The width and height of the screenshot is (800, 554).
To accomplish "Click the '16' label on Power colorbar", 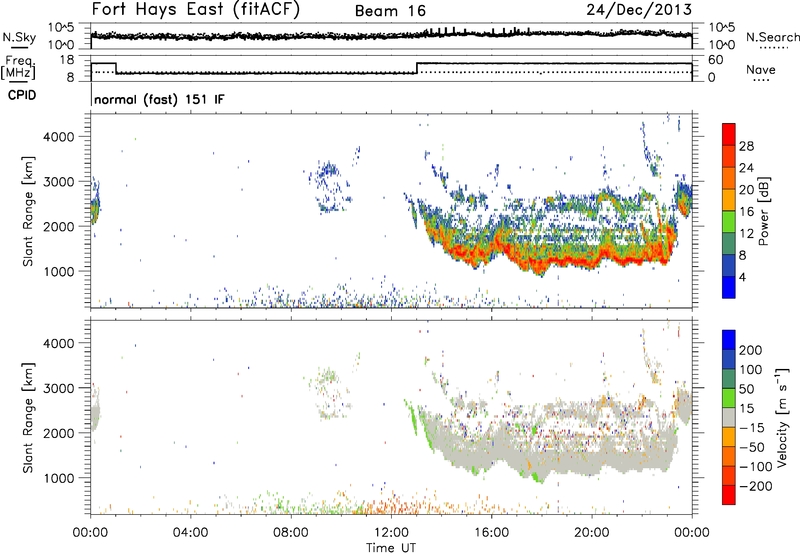I will pos(746,212).
